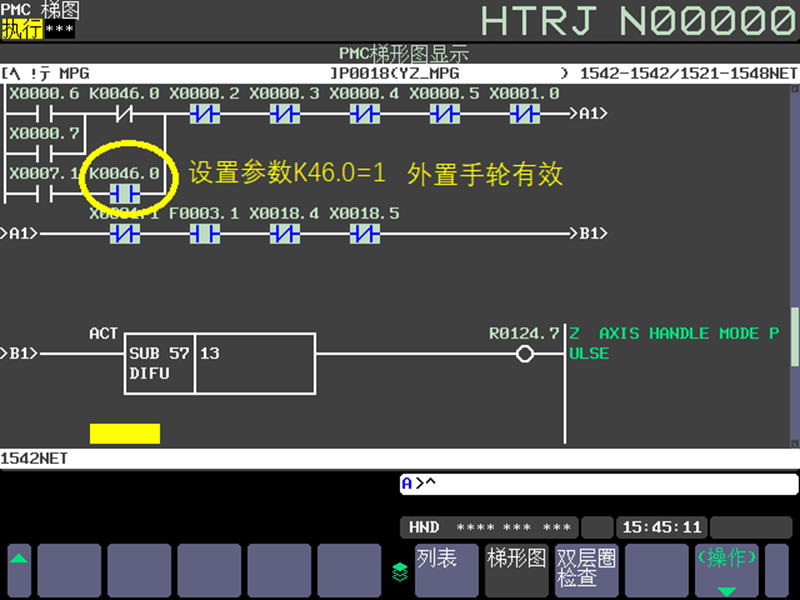The width and height of the screenshot is (800, 600).
Task: Click the X0000.6 normally-open contact
Action: pos(45,113)
